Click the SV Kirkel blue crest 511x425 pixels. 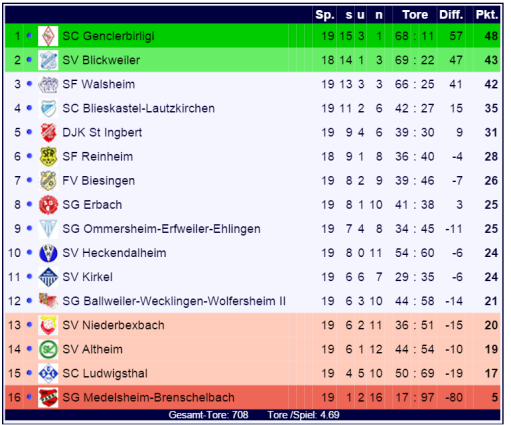point(48,277)
